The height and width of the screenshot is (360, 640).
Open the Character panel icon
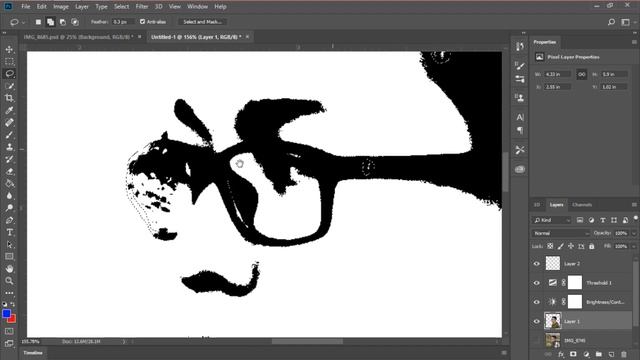tap(520, 117)
